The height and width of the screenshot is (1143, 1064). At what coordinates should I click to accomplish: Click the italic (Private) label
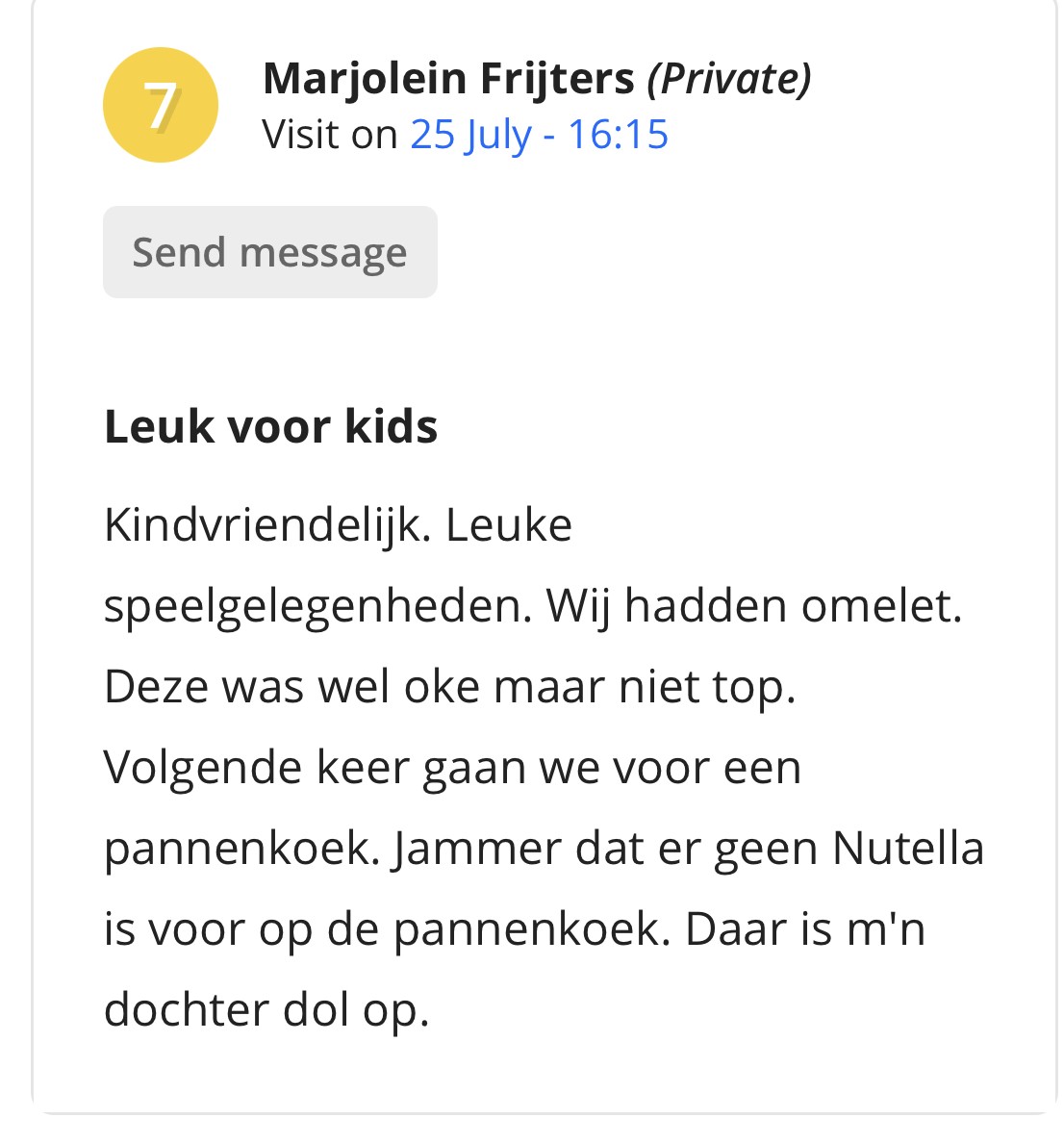coord(729,79)
